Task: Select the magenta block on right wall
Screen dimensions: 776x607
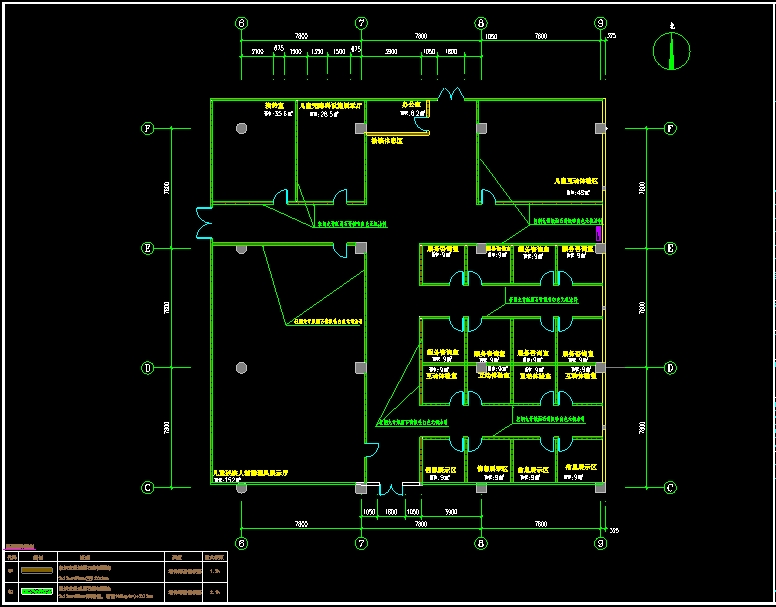Action: tap(598, 233)
